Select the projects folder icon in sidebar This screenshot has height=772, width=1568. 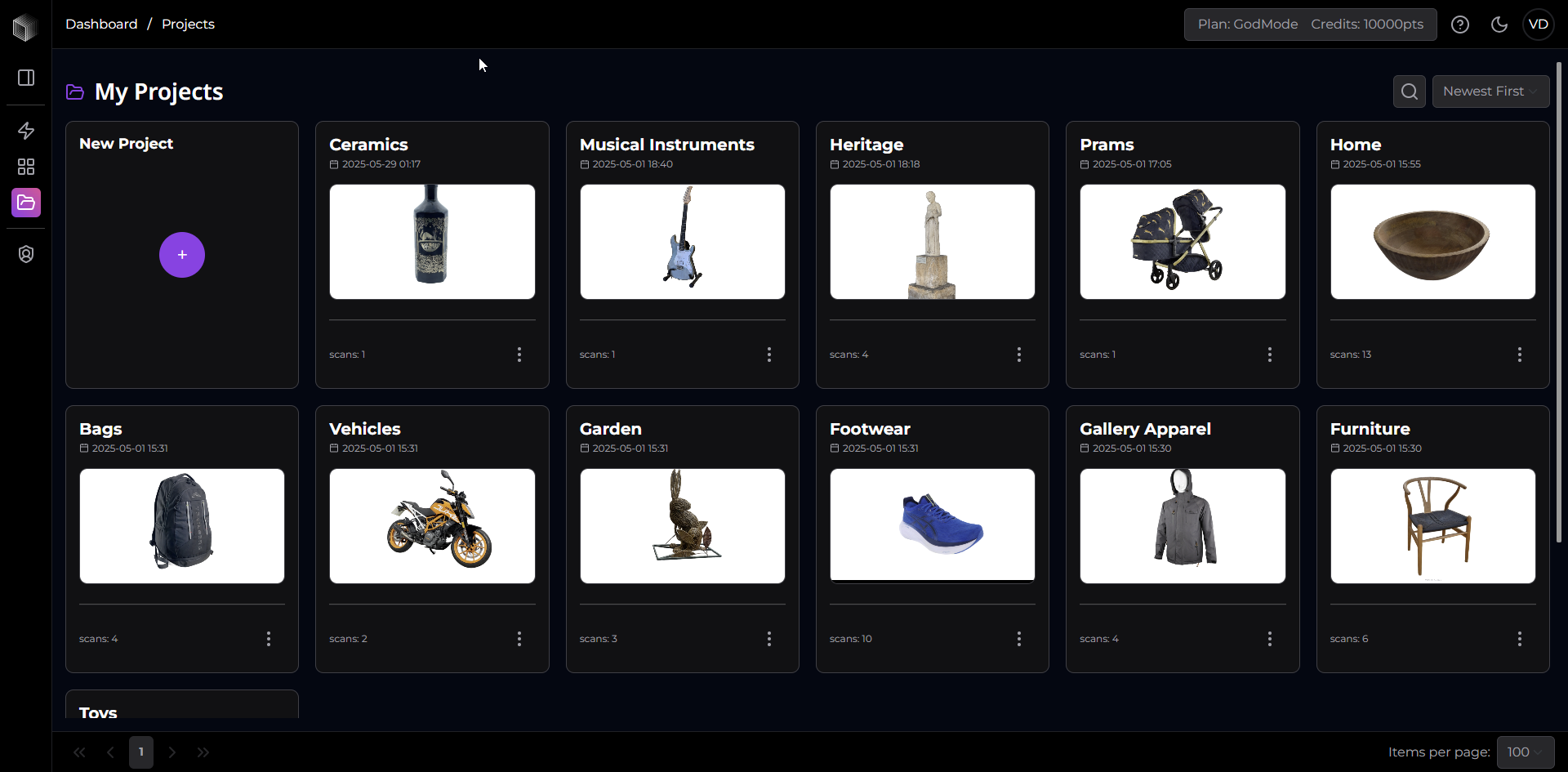26,203
